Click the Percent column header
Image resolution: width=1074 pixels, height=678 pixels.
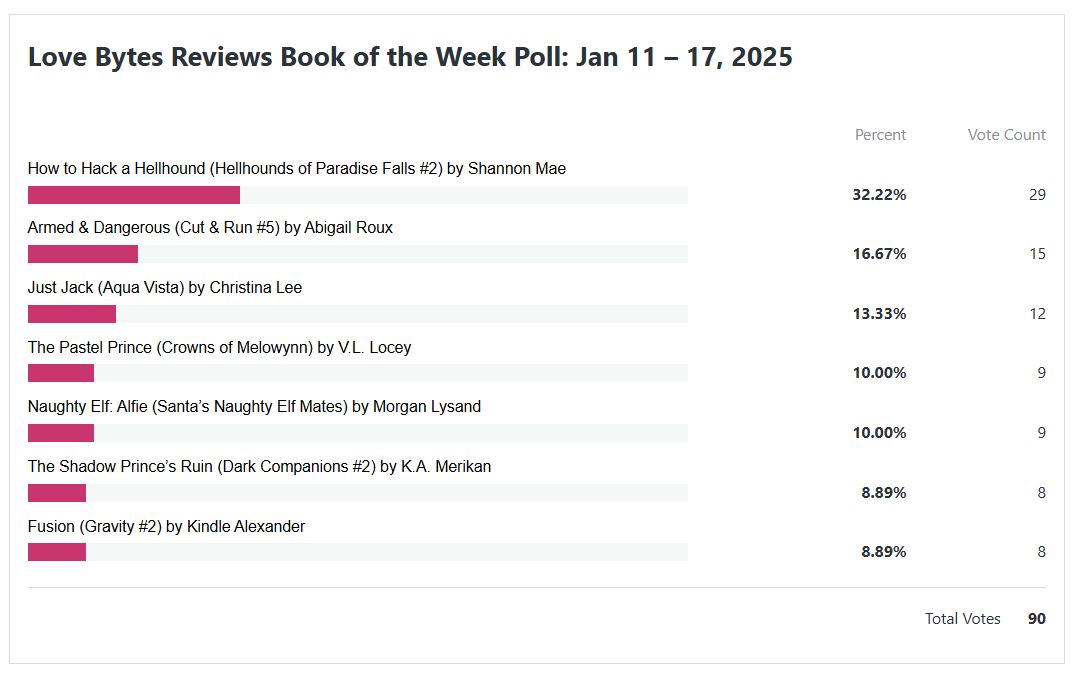(880, 135)
